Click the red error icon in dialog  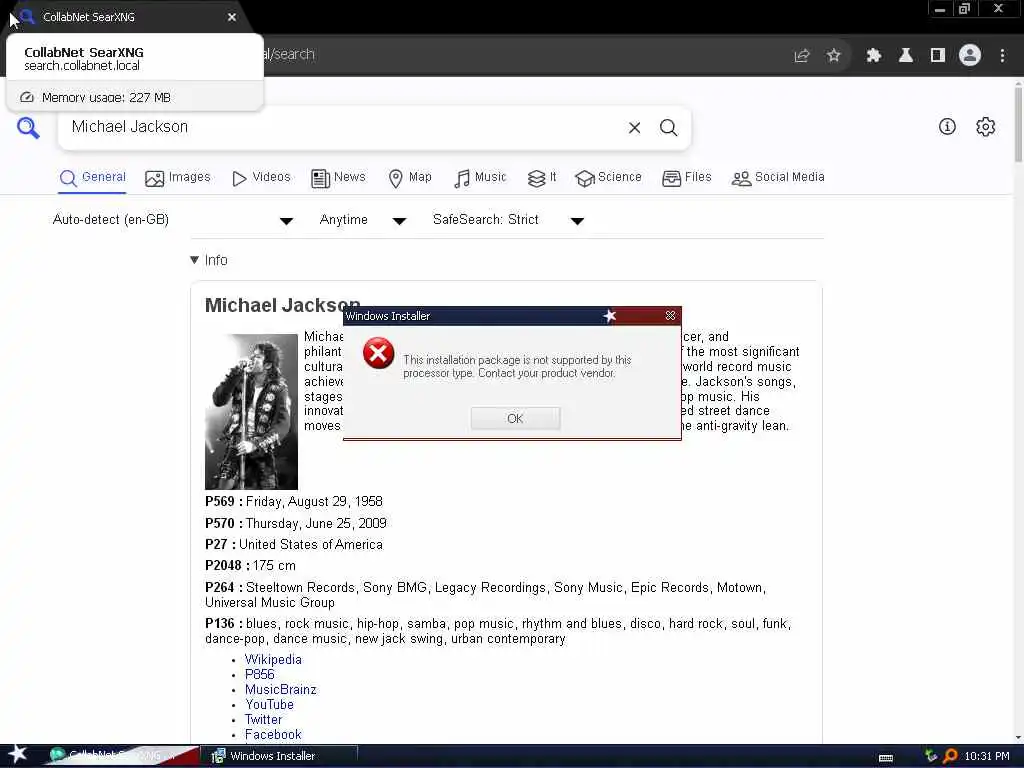pos(379,353)
